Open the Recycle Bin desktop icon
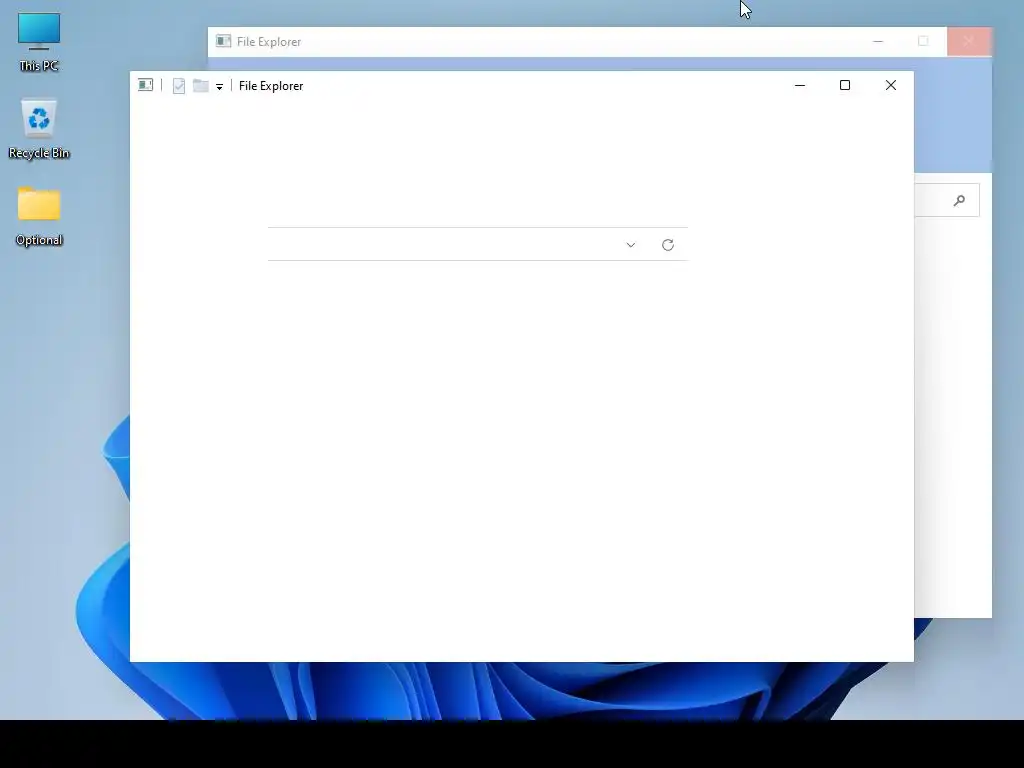1024x768 pixels. pos(39,129)
